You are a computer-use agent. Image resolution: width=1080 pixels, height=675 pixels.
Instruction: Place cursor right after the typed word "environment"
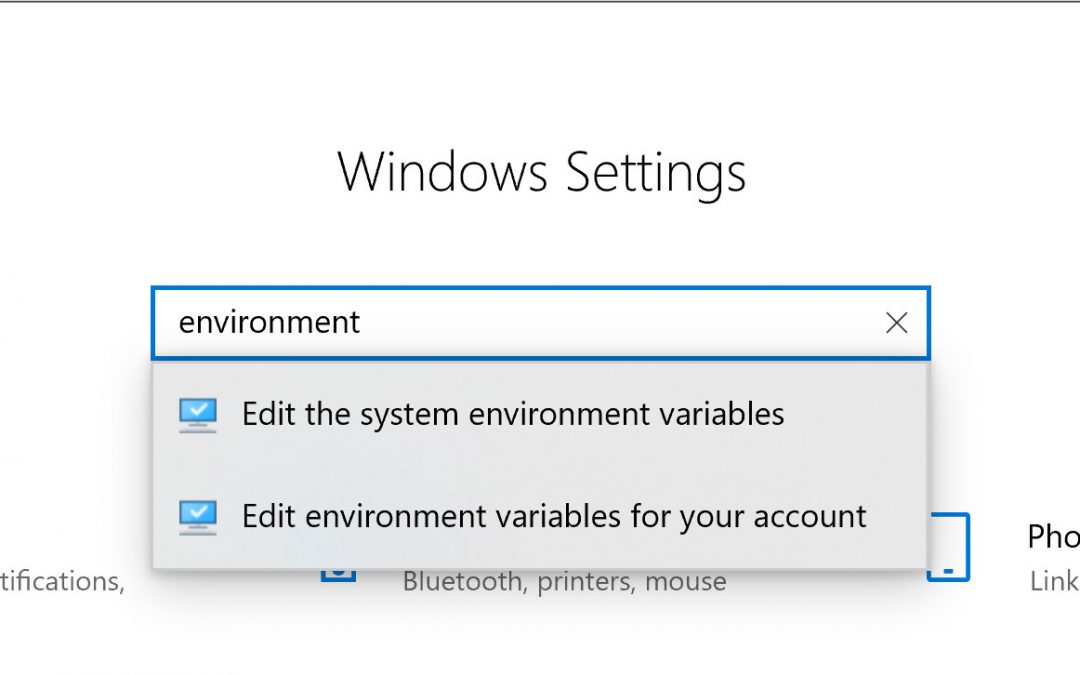[x=362, y=323]
